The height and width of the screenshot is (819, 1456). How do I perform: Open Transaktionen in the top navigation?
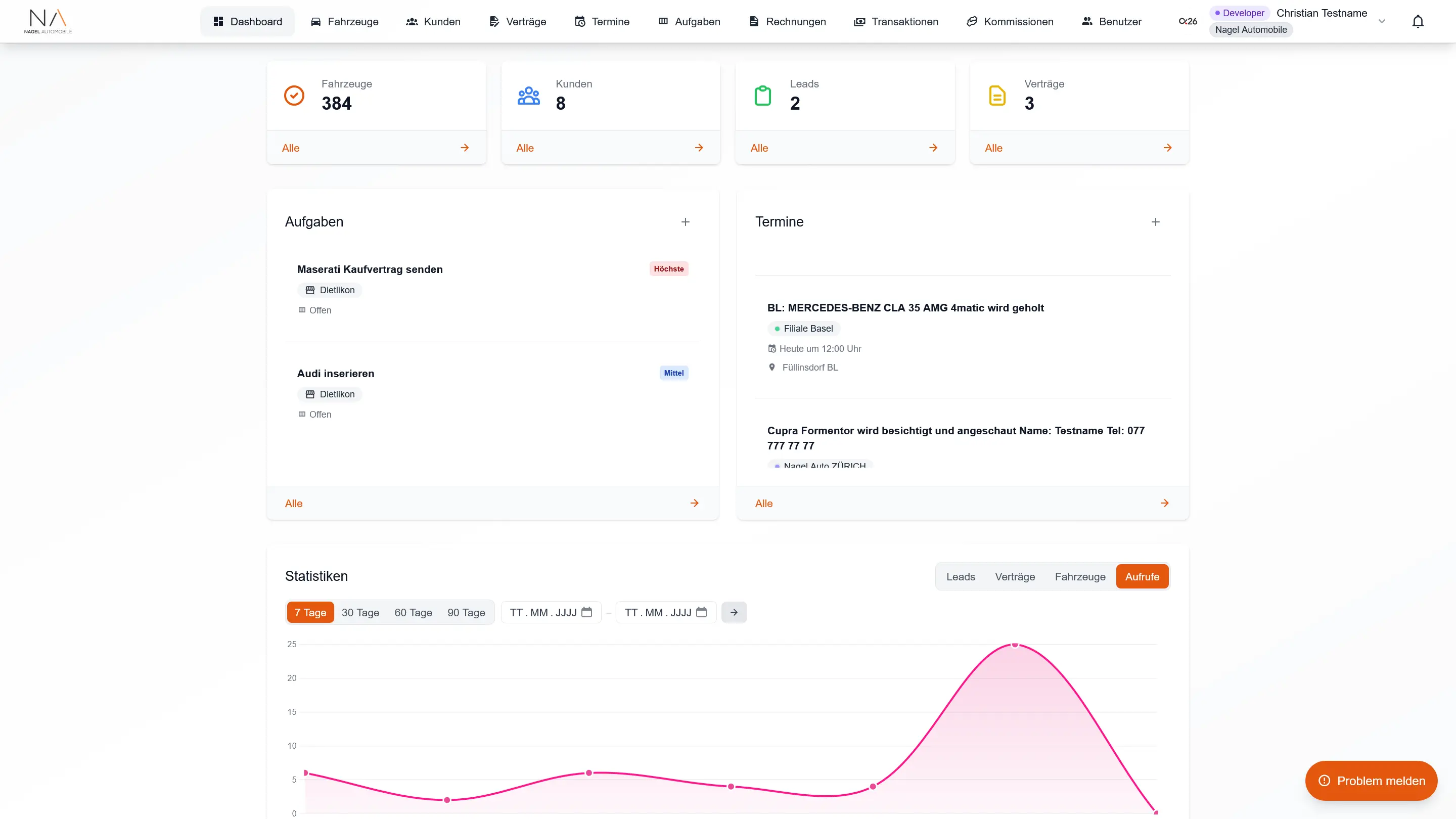coord(896,21)
